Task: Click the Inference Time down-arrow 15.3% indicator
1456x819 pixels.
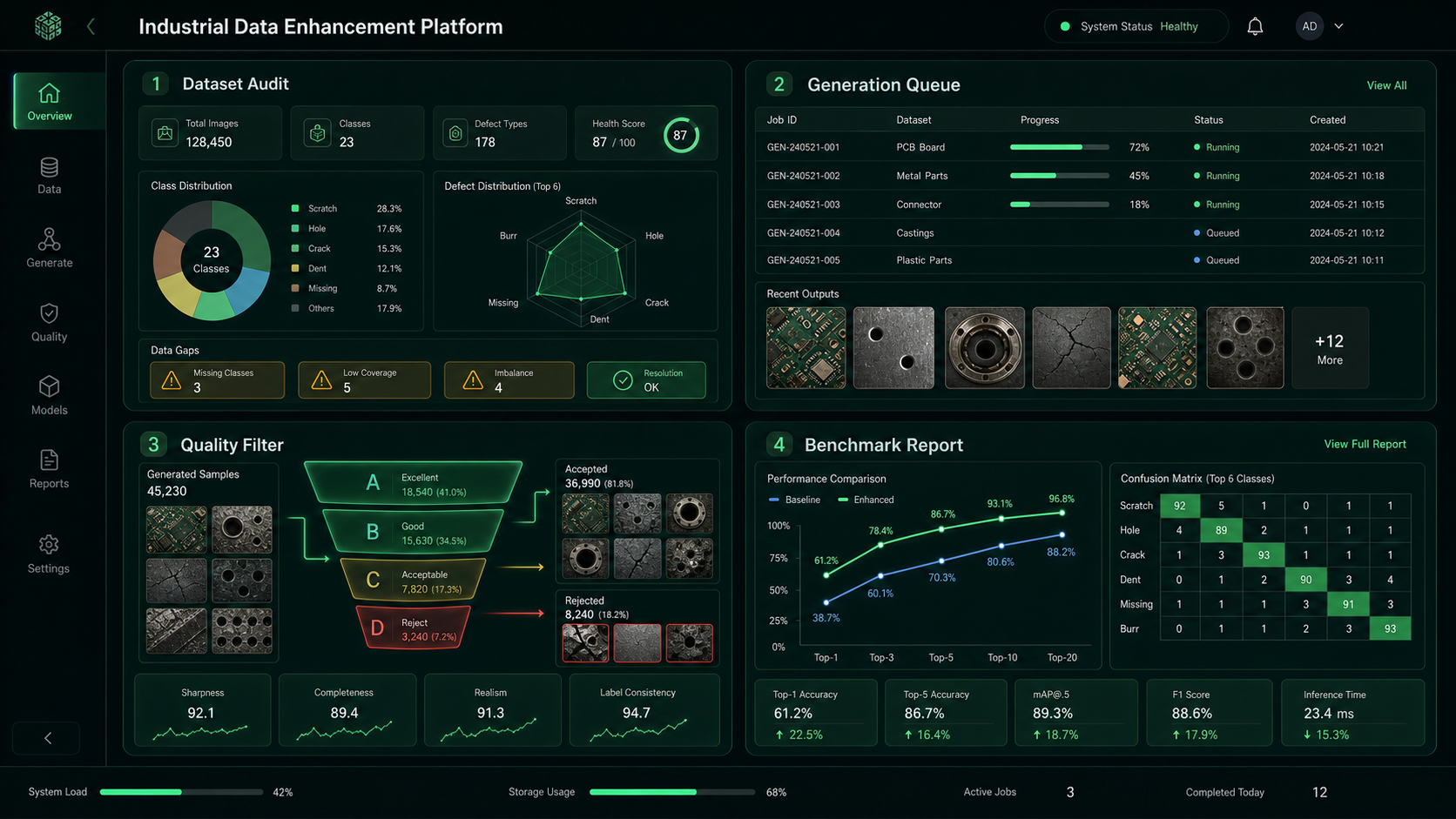Action: (1326, 735)
